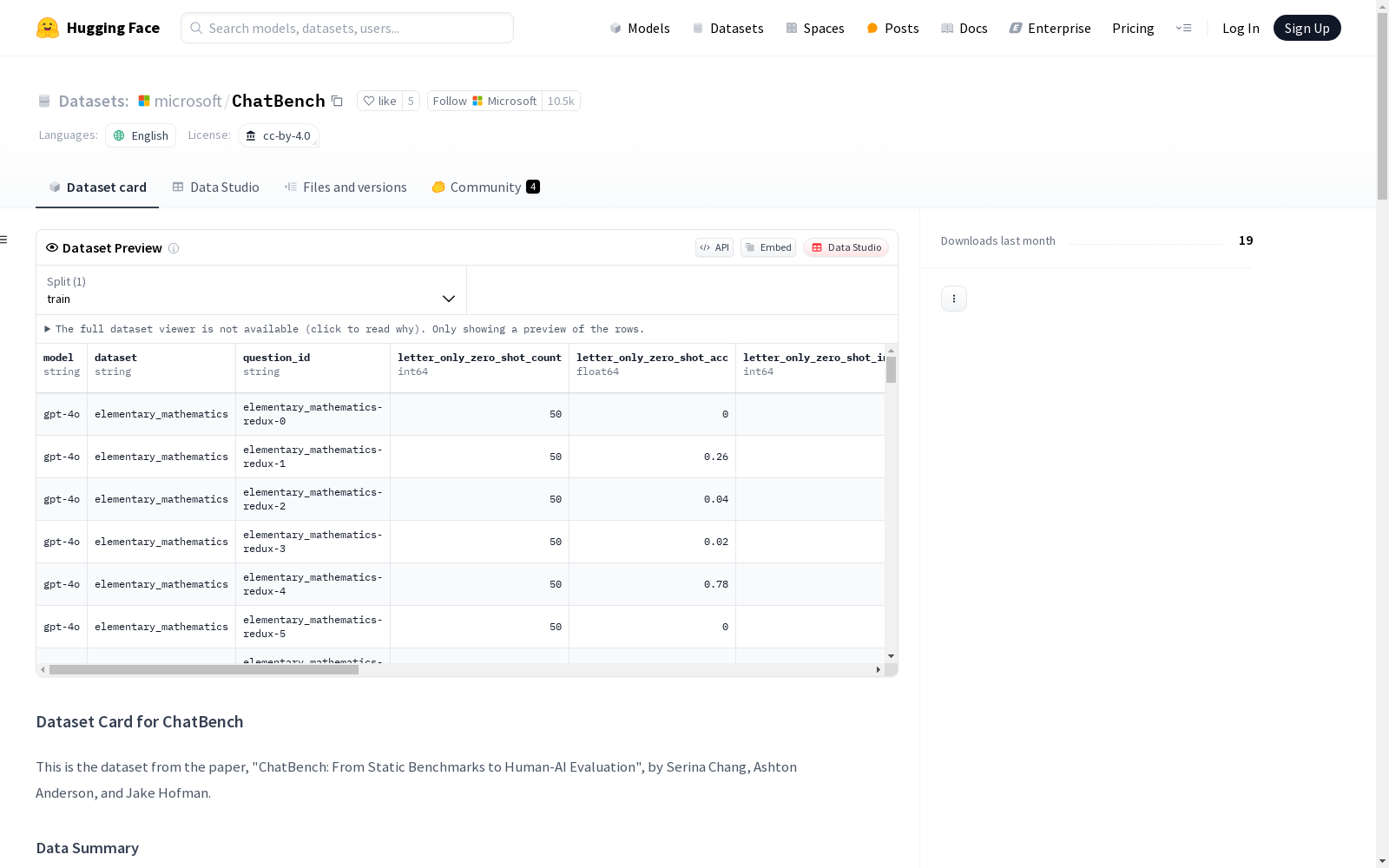1389x868 pixels.
Task: Open the API button in preview
Action: [714, 247]
